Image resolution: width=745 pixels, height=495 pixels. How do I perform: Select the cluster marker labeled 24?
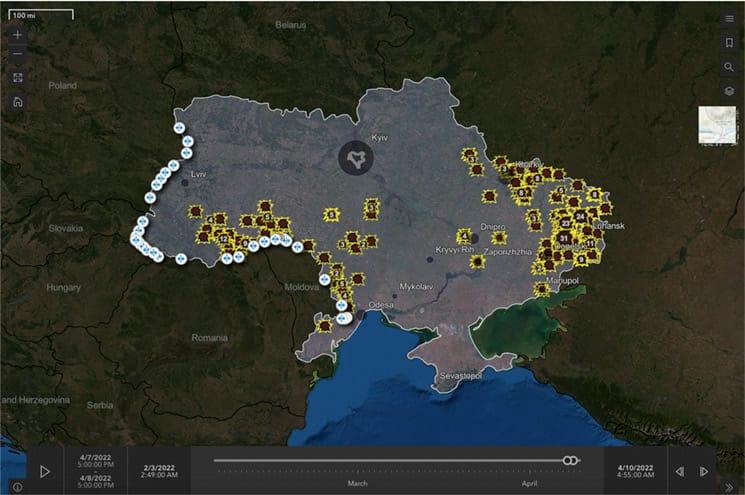[x=580, y=216]
